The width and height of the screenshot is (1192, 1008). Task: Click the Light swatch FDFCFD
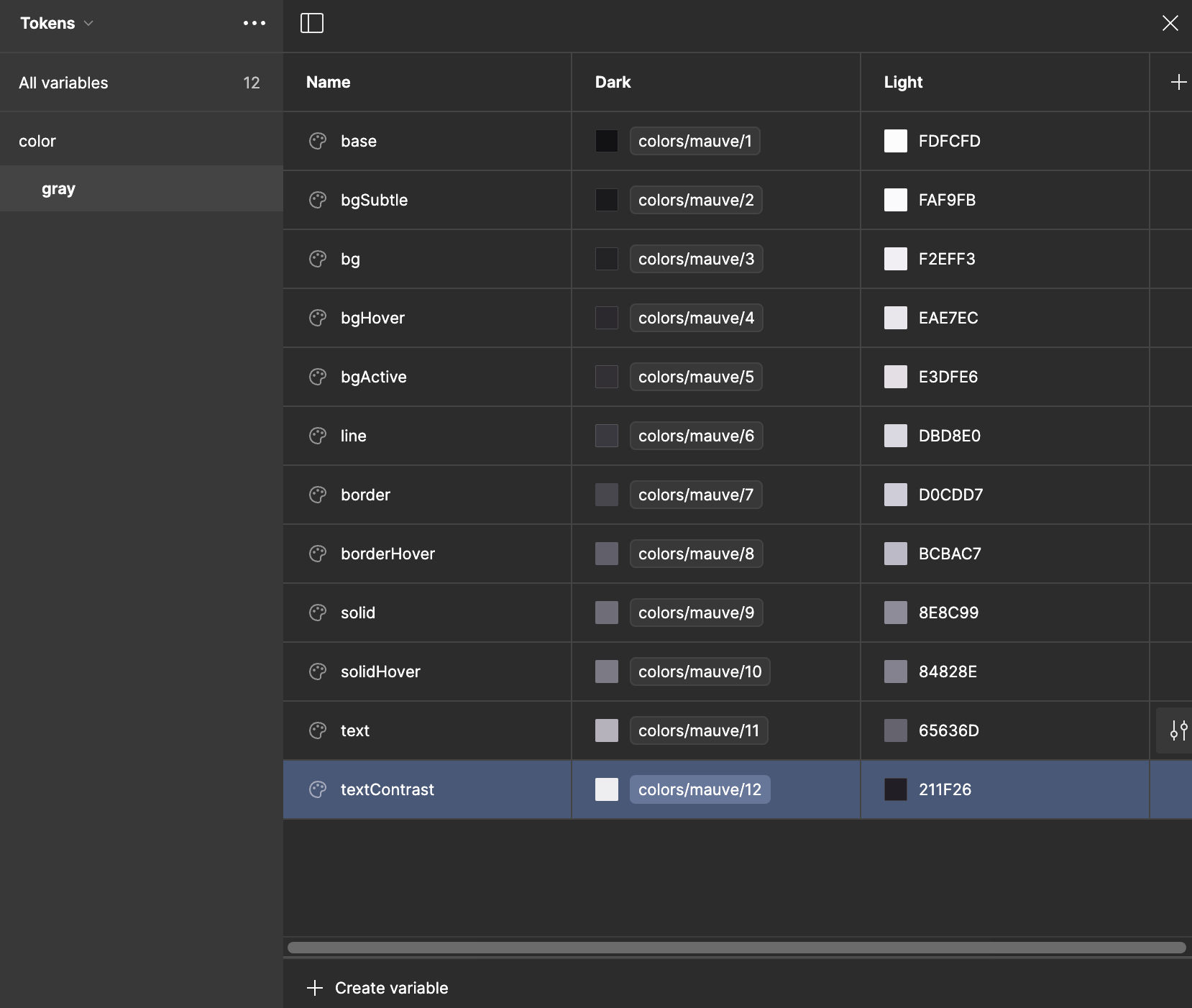(x=896, y=141)
